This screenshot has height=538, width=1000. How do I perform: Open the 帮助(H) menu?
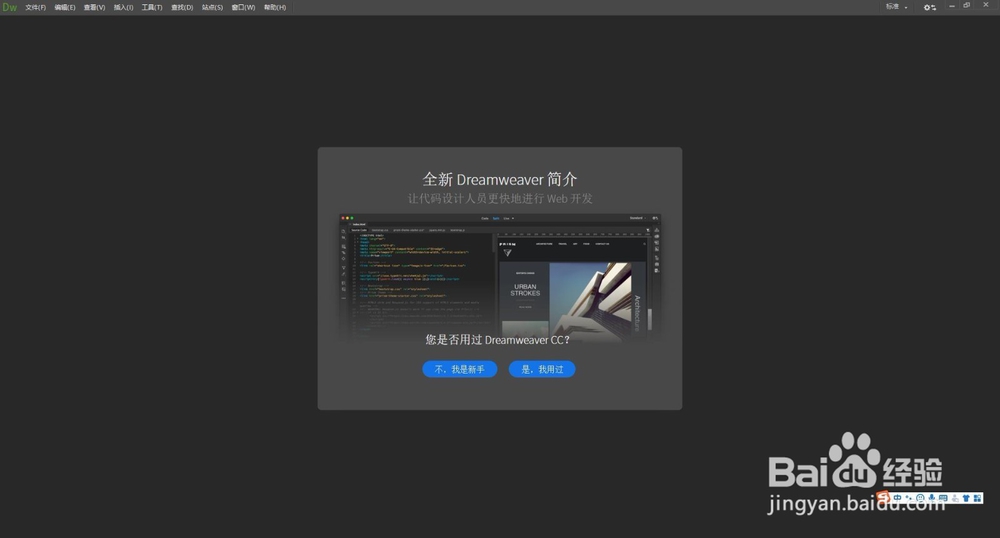(275, 8)
